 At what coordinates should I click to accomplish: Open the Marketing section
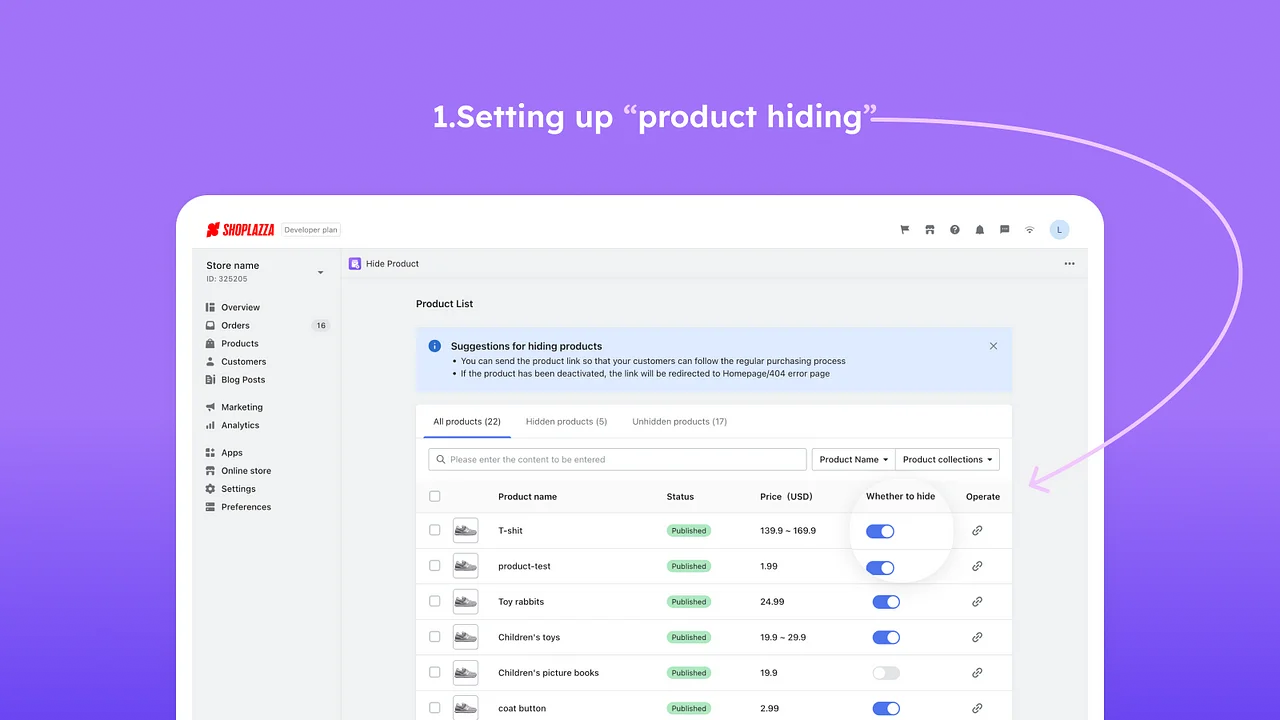[x=240, y=407]
